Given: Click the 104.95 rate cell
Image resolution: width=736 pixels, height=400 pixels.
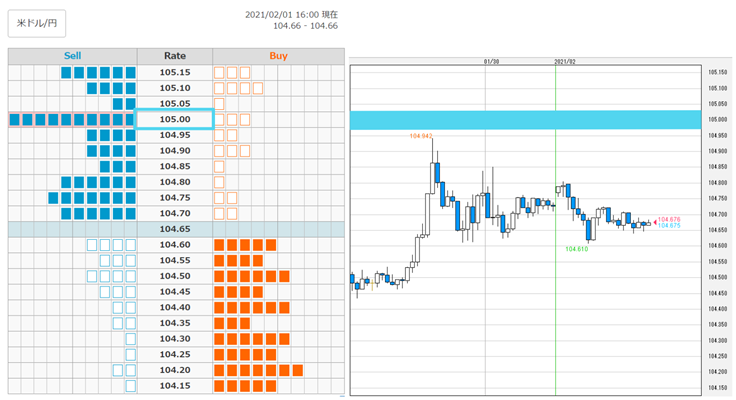Looking at the screenshot, I should click(x=175, y=135).
